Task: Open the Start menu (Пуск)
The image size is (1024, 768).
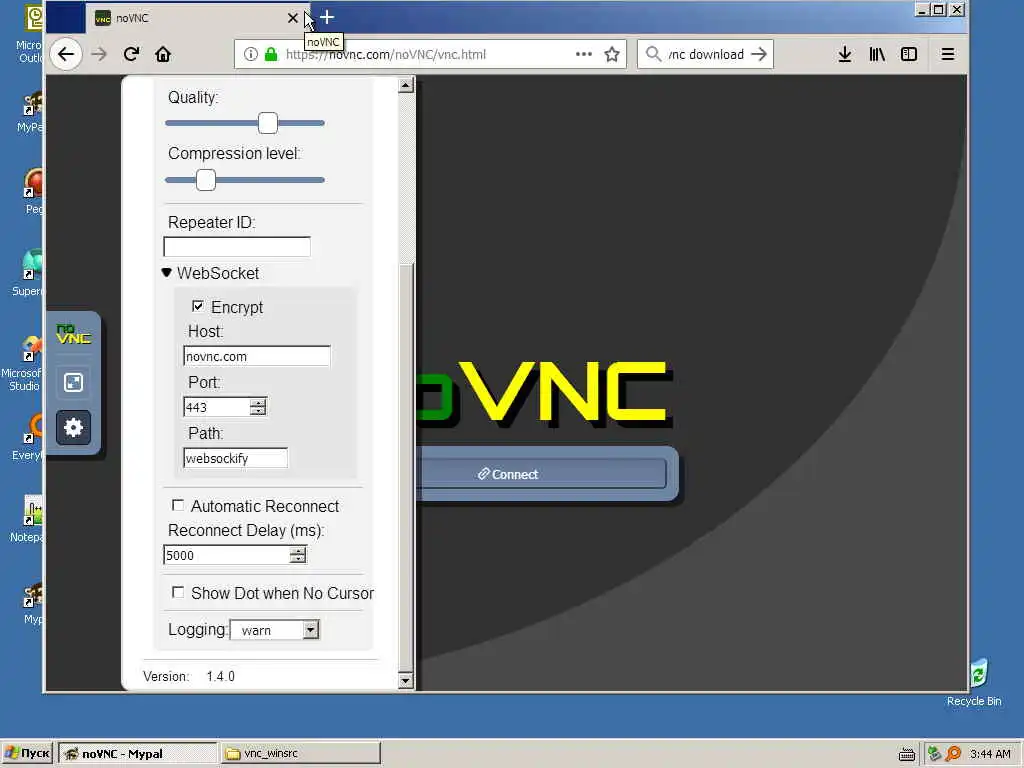Action: [x=27, y=754]
